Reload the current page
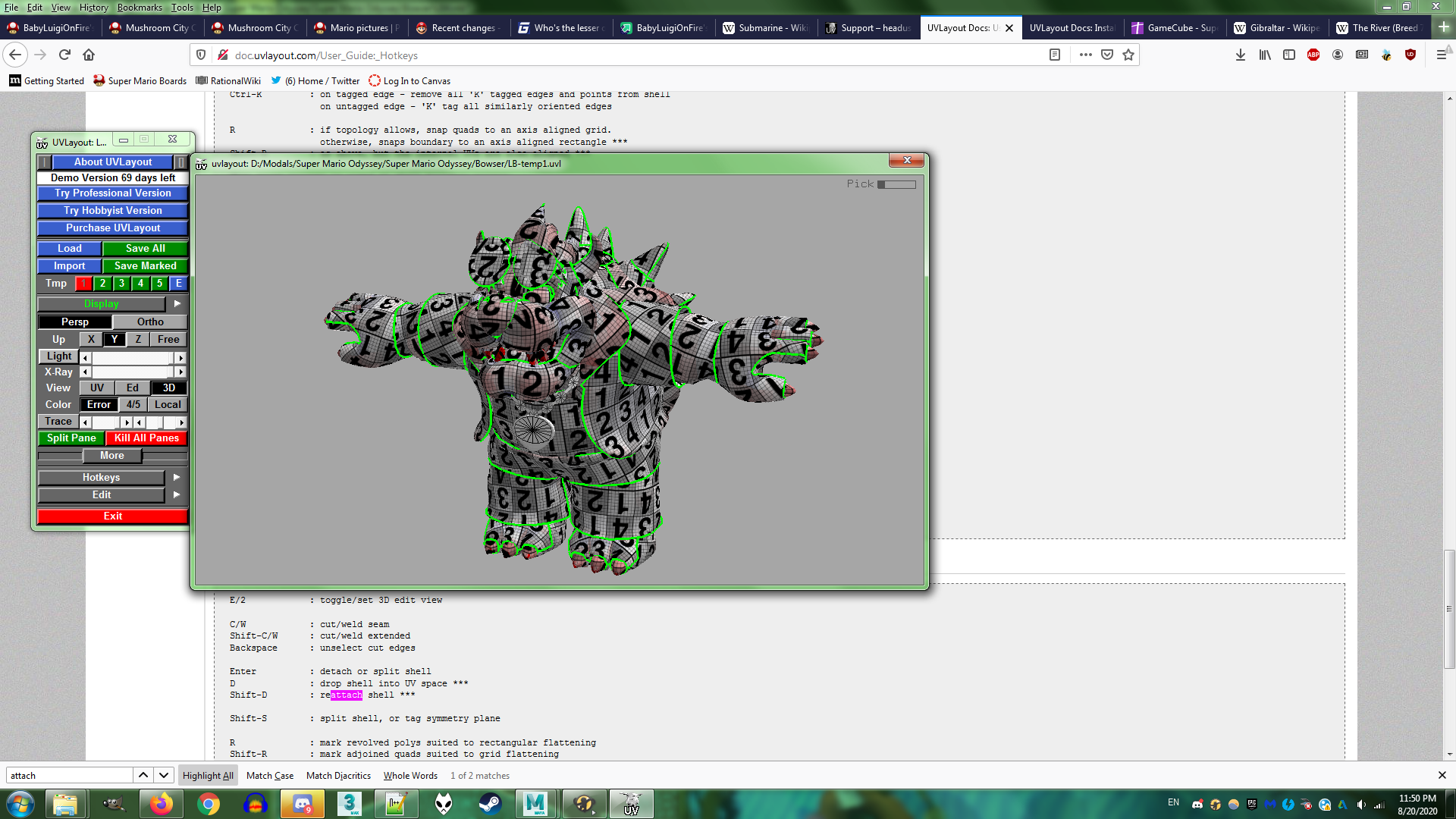The height and width of the screenshot is (819, 1456). click(64, 55)
